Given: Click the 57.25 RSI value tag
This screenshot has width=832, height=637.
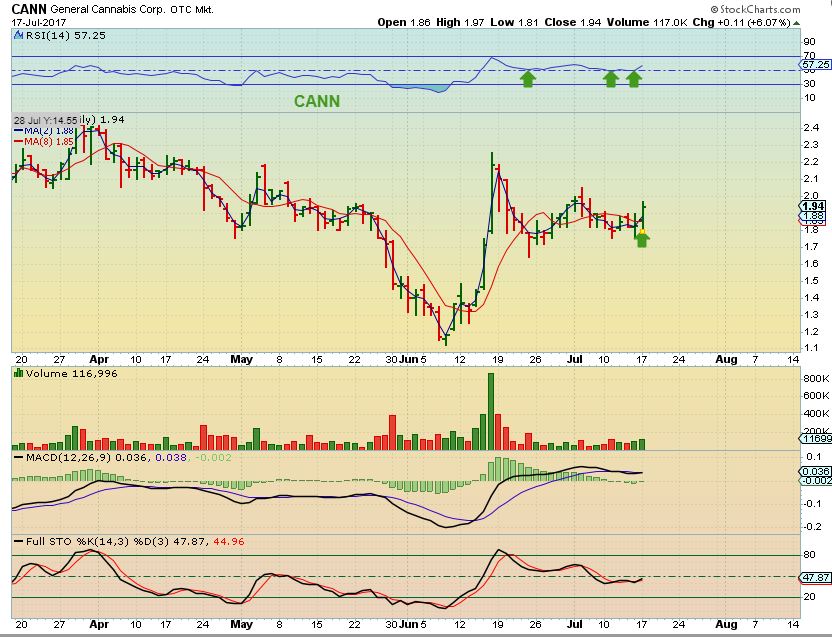Looking at the screenshot, I should point(816,64).
